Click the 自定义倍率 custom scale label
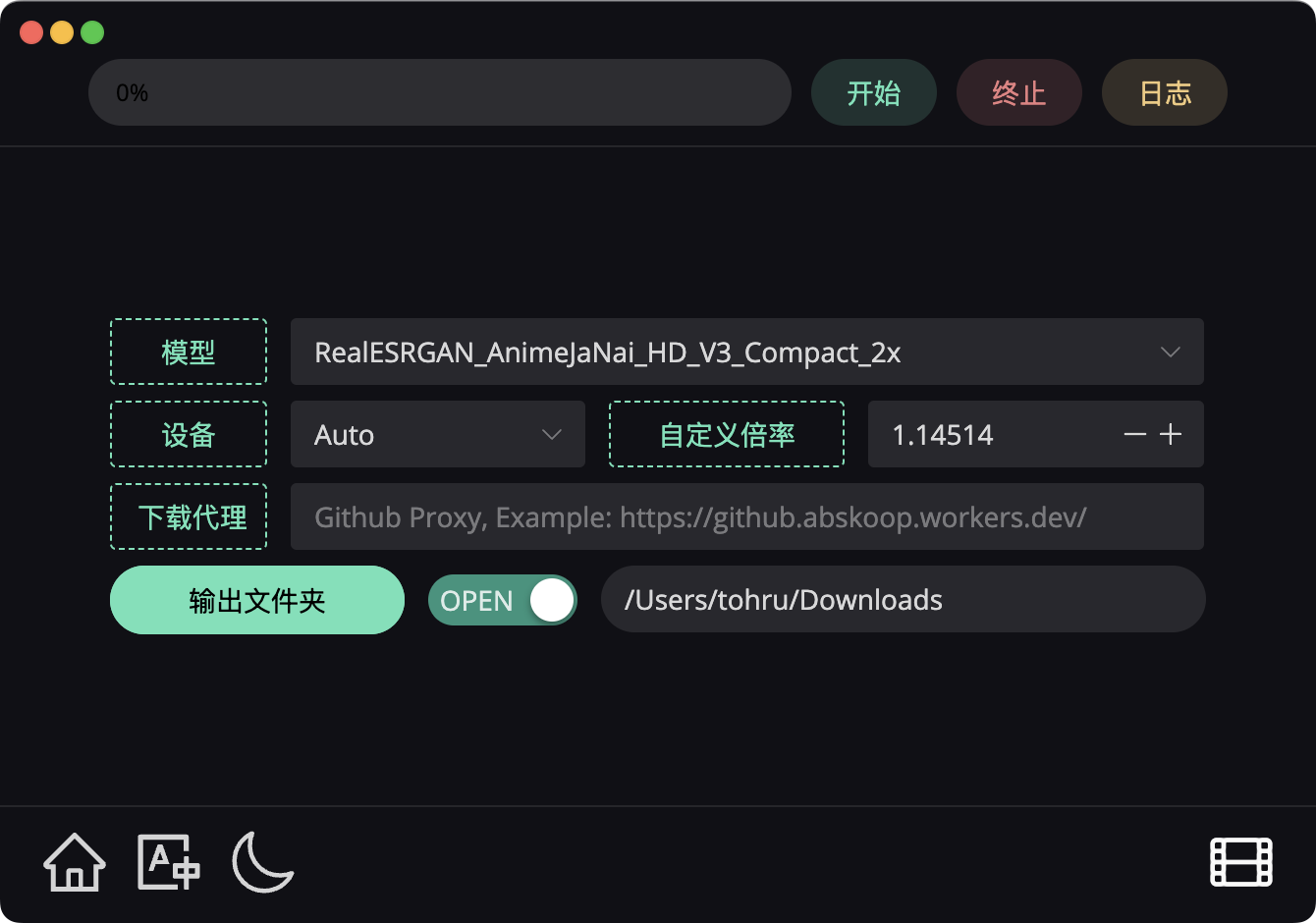The width and height of the screenshot is (1316, 923). click(x=727, y=434)
